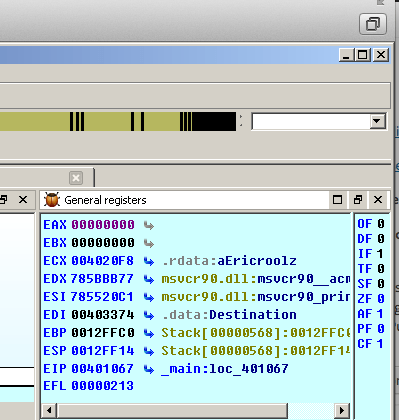This screenshot has height=420, width=399.
Task: Click the jump arrow next to EAX
Action: [x=149, y=226]
